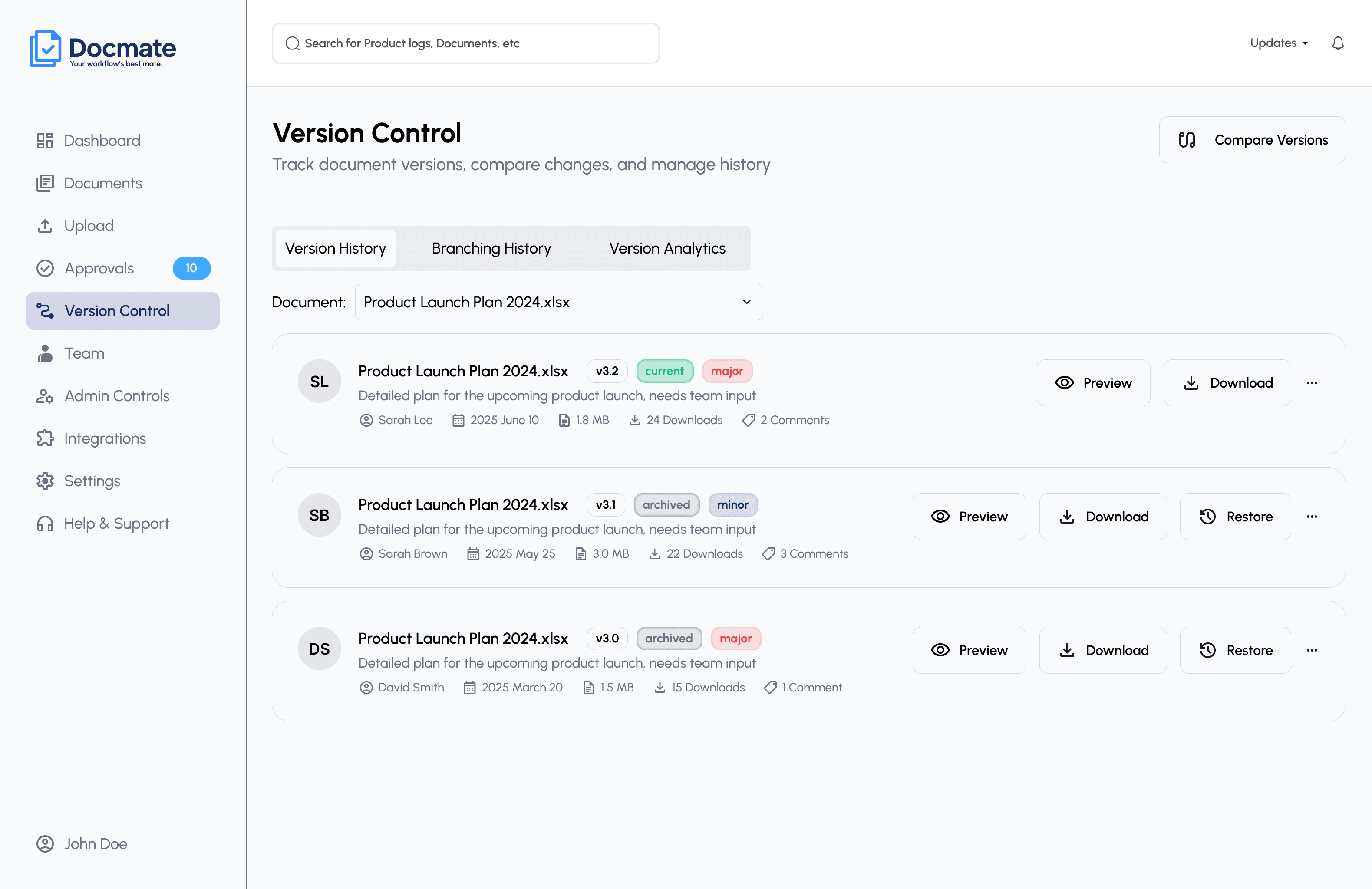Screen dimensions: 1372x889
Task: Click archived badge on v3.1
Action: coord(666,505)
